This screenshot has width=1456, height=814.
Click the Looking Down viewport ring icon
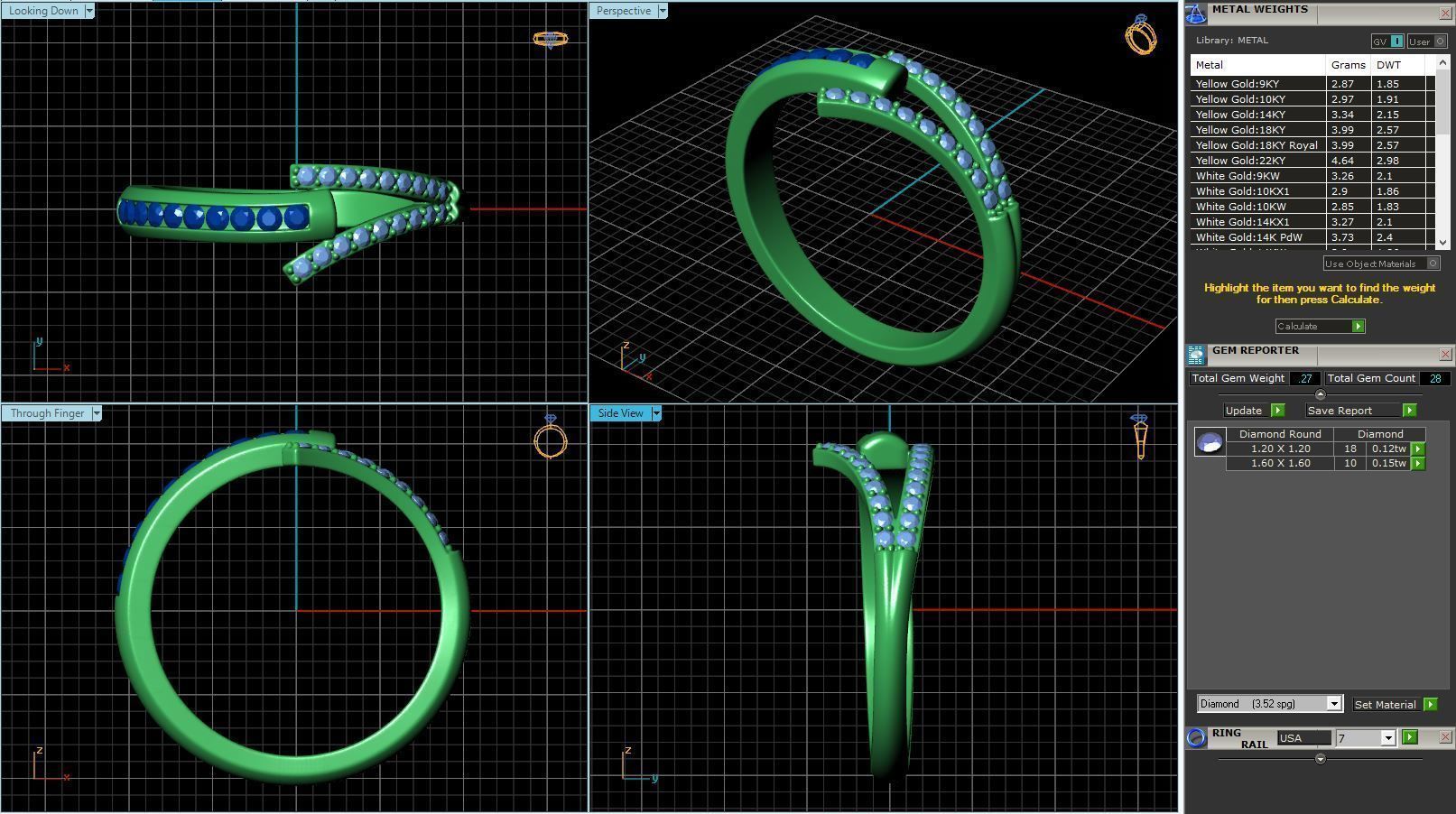coord(550,40)
